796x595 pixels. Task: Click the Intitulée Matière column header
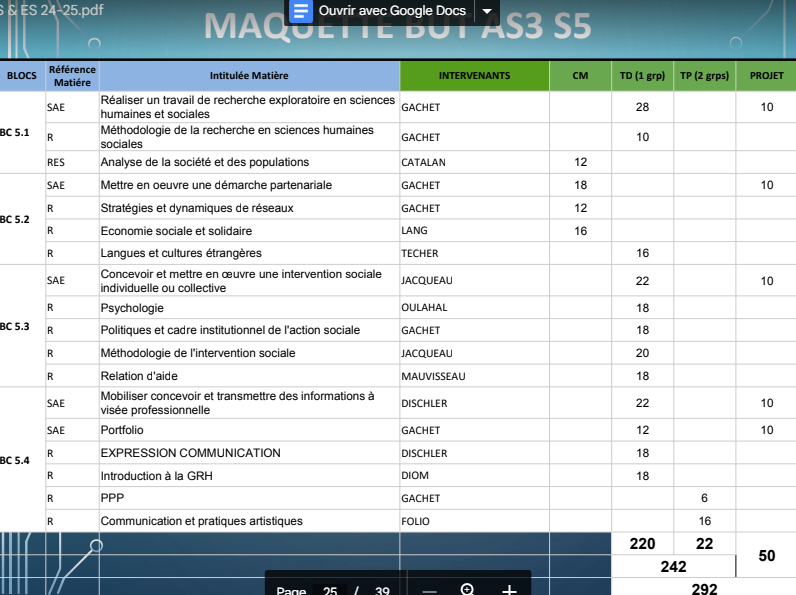click(x=249, y=76)
